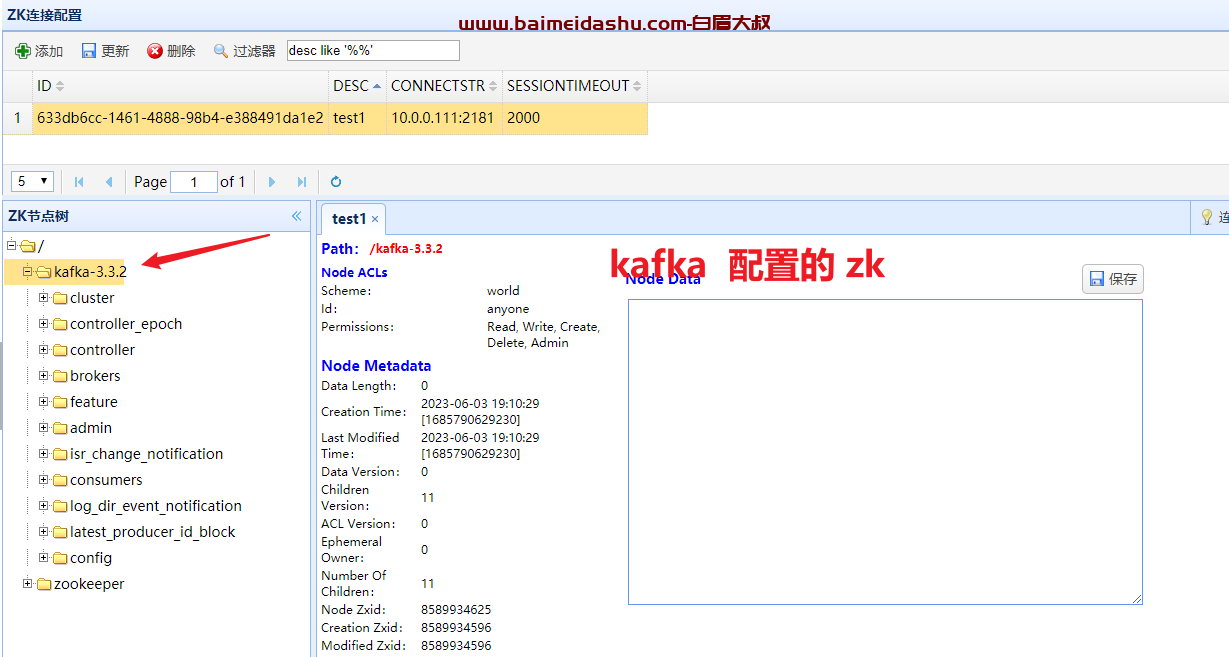Focus the filter text field with desc like
Viewport: 1229px width, 657px height.
coord(373,50)
